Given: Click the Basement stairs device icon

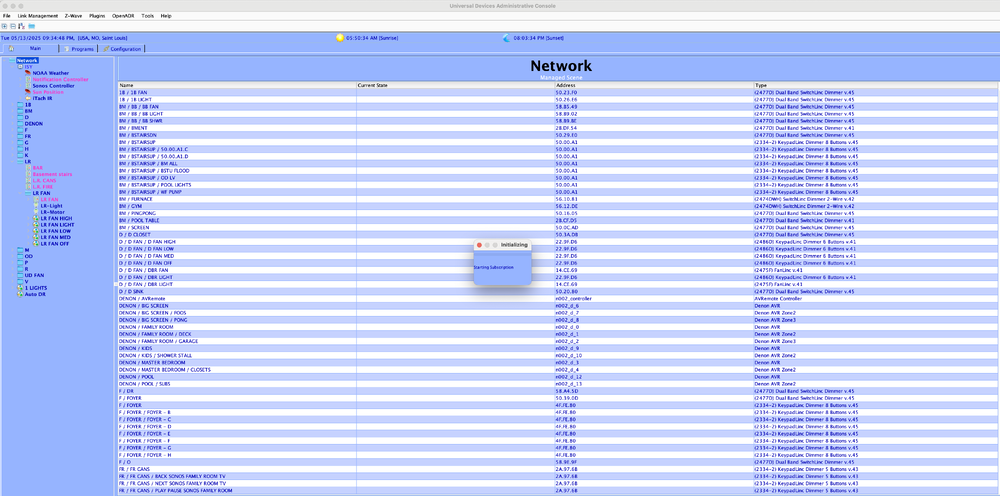Looking at the screenshot, I should click(27, 174).
